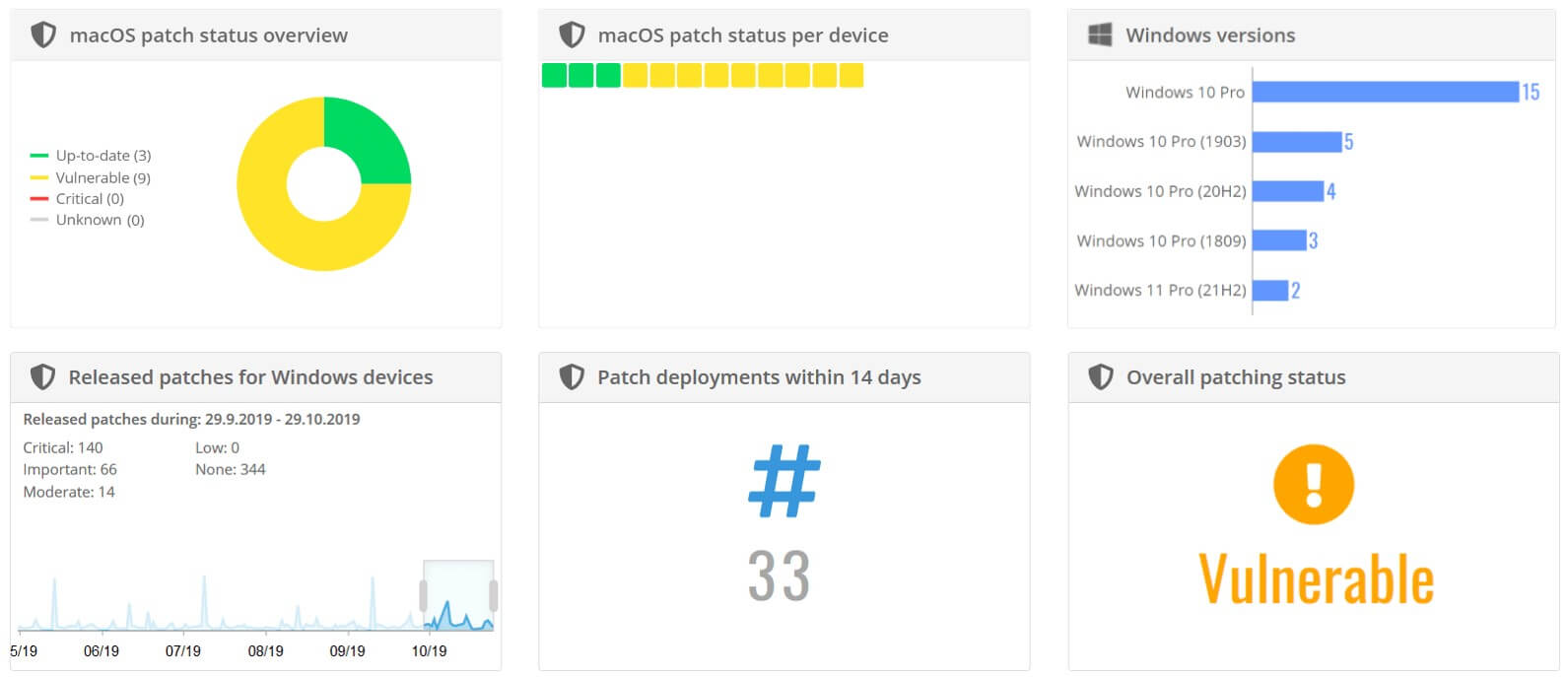This screenshot has height=677, width=1568.
Task: Click the orange exclamation warning icon
Action: pyautogui.click(x=1314, y=484)
